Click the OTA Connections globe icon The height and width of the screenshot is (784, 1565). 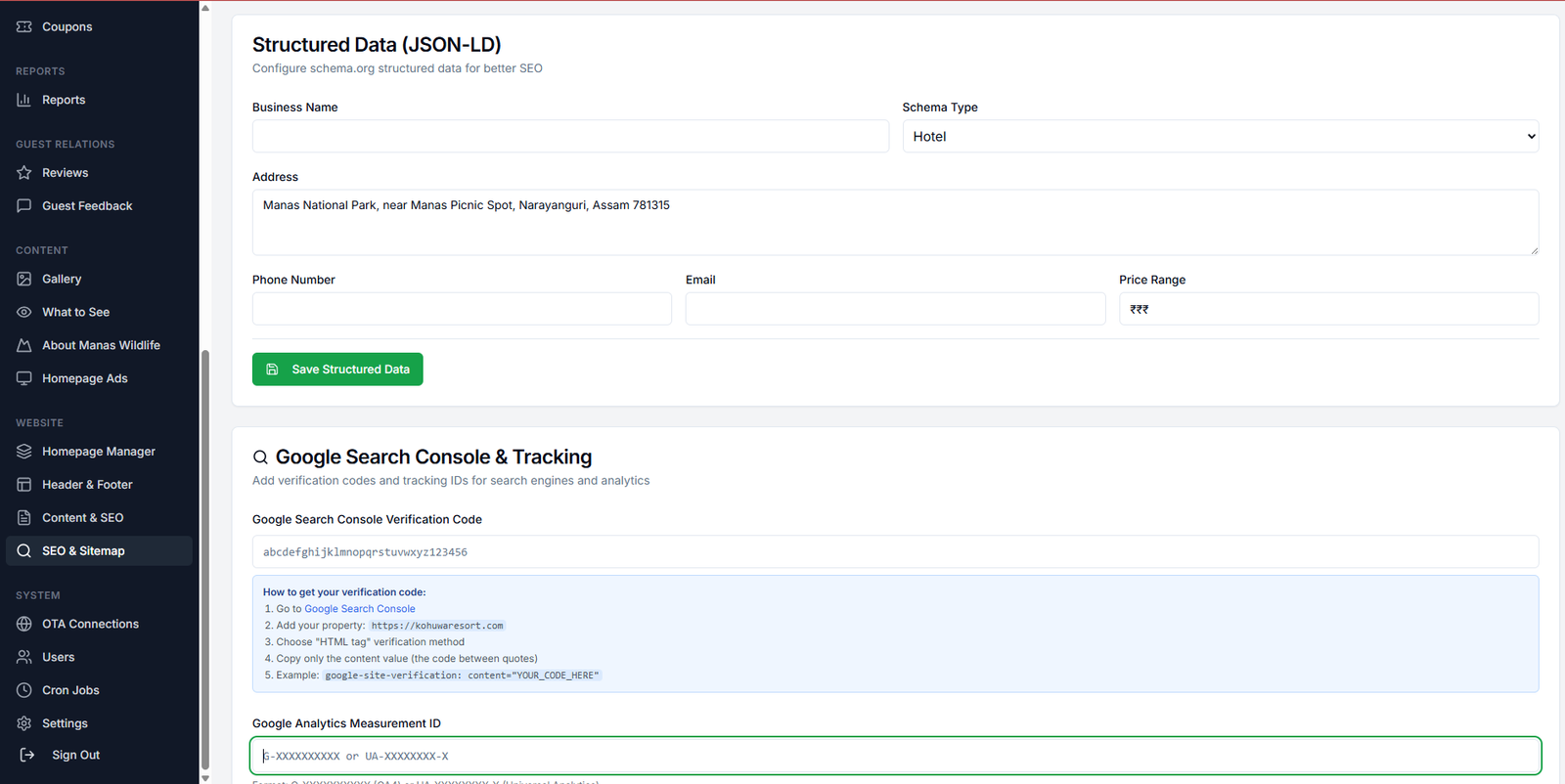click(x=24, y=624)
